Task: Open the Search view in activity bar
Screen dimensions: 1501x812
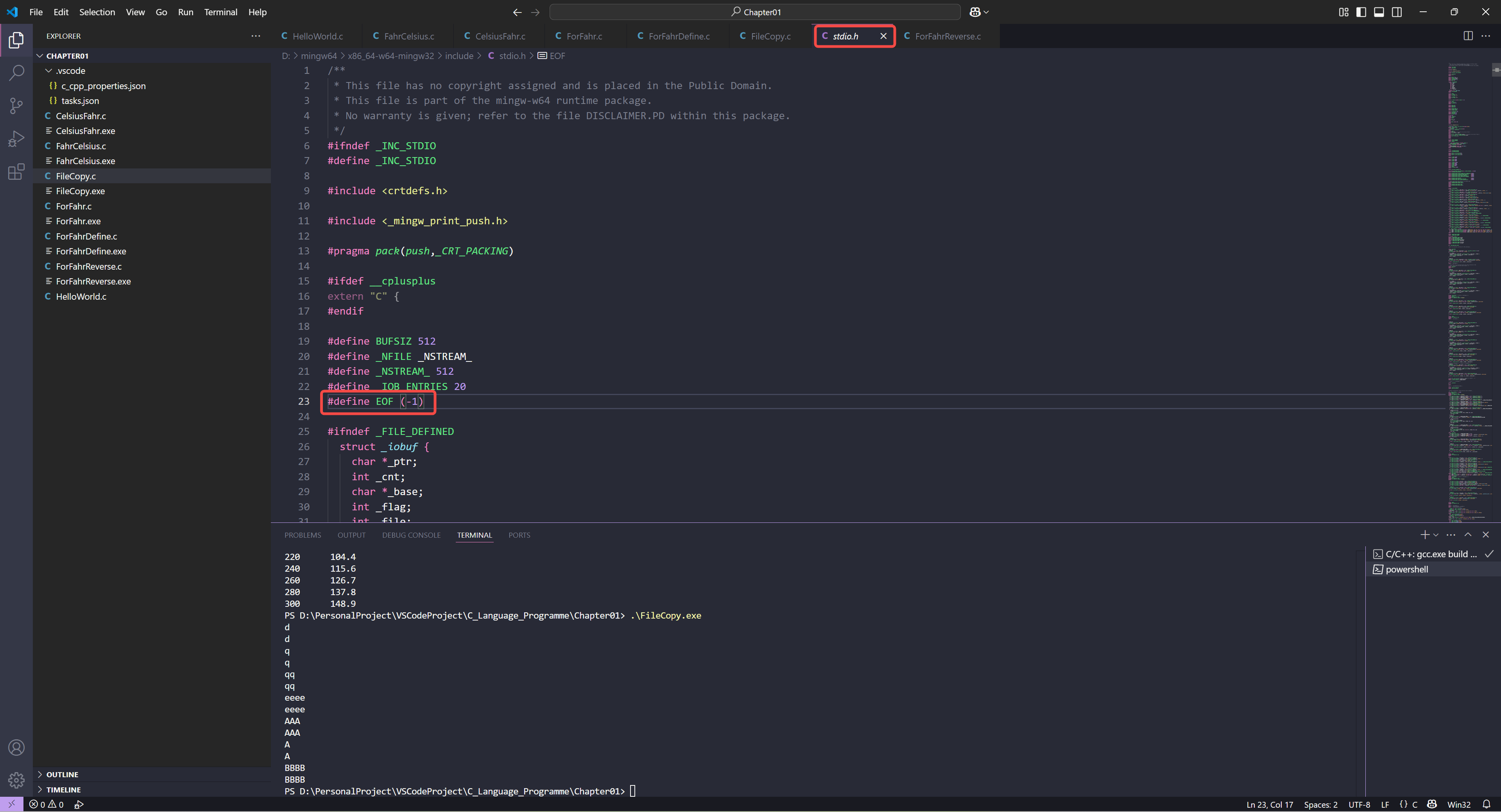Action: coord(16,73)
